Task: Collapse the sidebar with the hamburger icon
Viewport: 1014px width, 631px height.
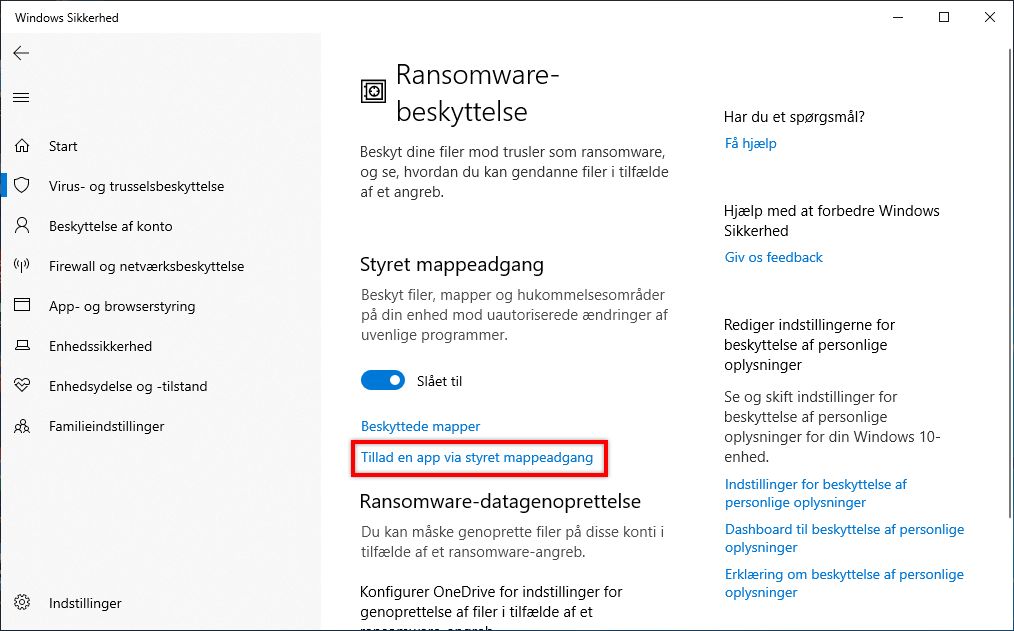Action: click(21, 97)
